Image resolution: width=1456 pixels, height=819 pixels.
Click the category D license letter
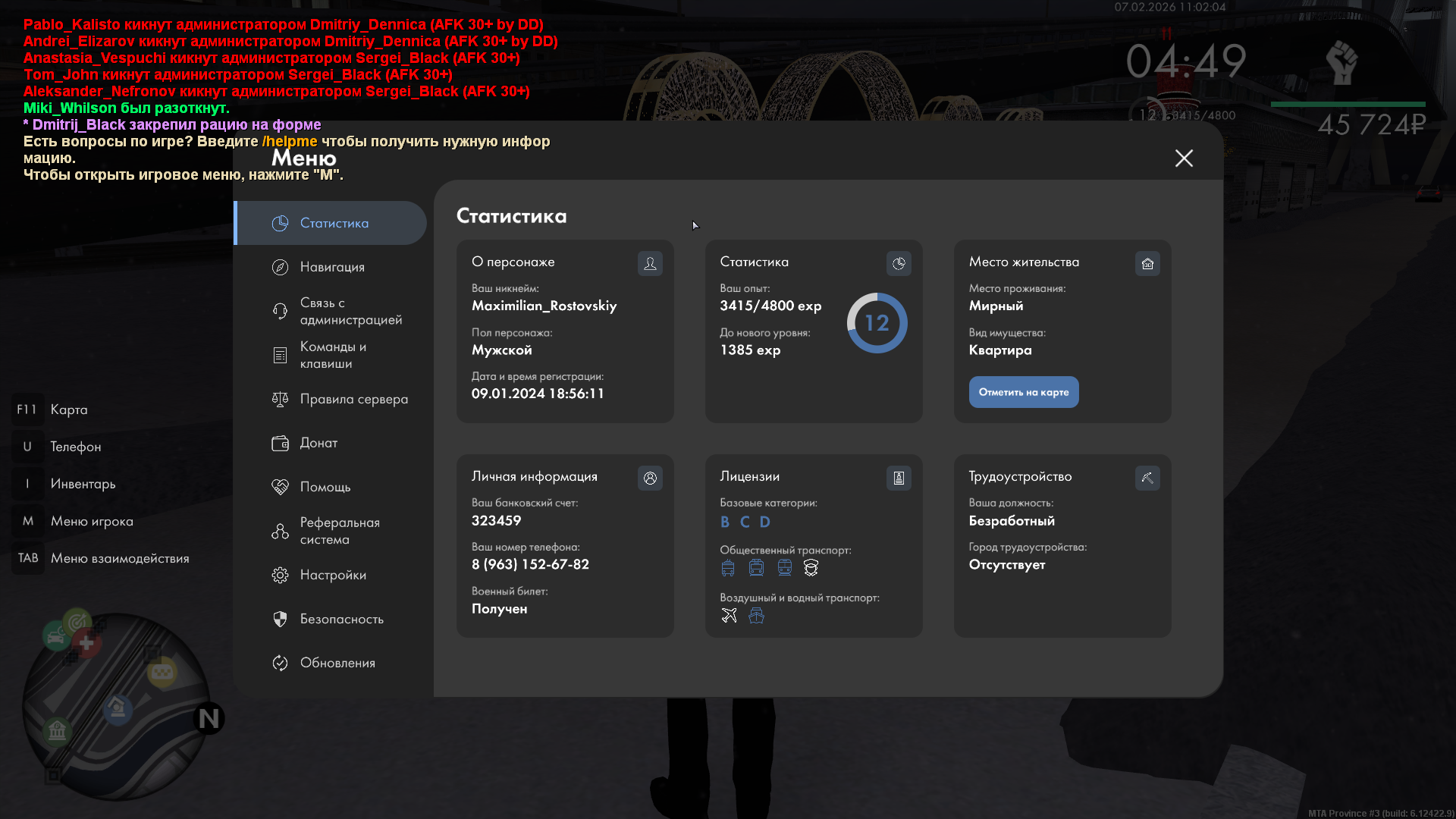click(764, 522)
